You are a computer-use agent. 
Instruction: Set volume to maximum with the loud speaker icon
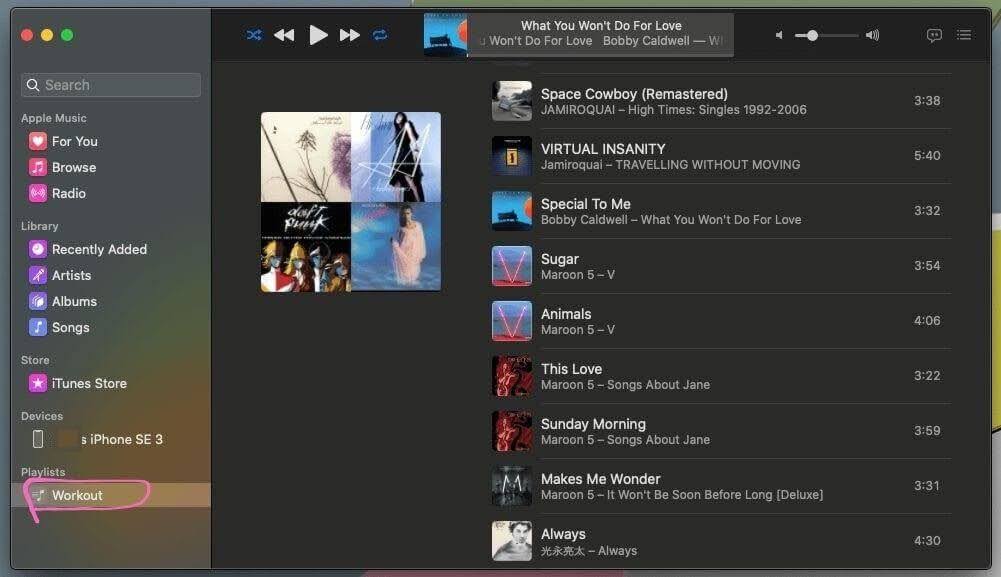(x=872, y=35)
